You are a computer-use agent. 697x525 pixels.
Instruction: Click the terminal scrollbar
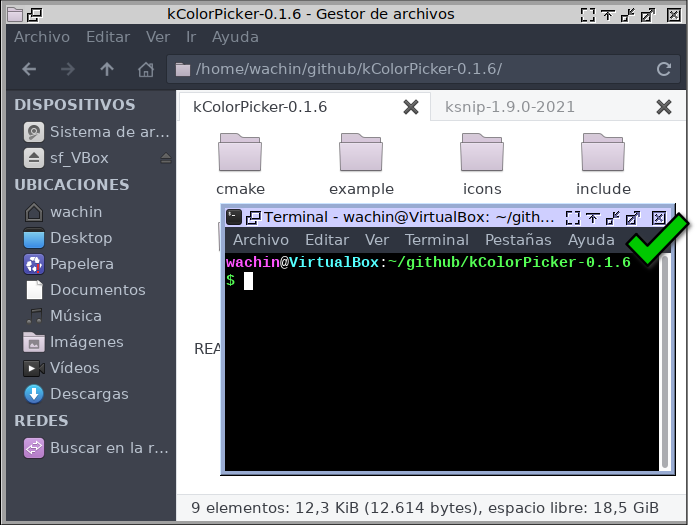(x=665, y=361)
